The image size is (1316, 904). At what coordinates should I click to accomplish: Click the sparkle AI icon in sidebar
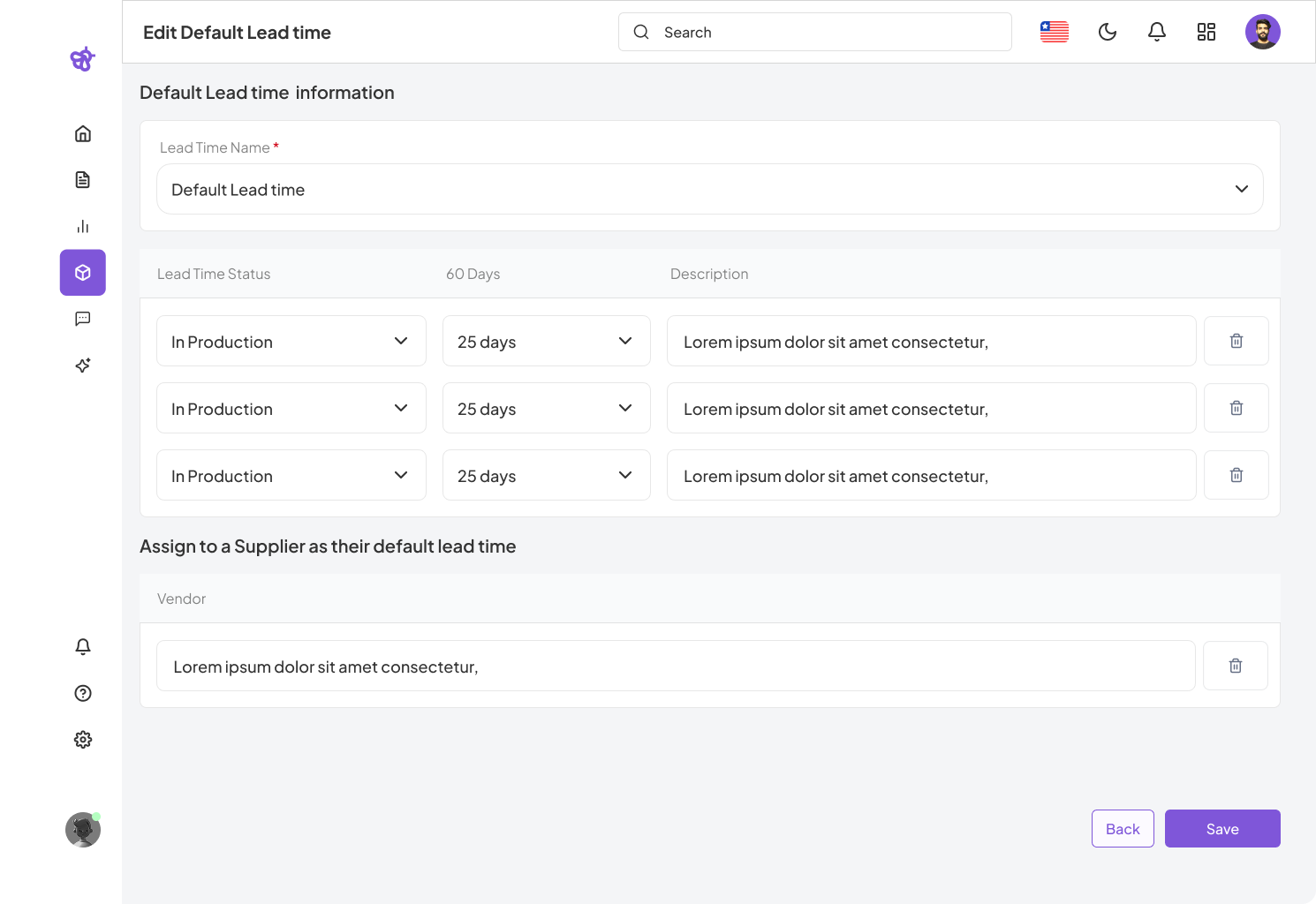(83, 365)
